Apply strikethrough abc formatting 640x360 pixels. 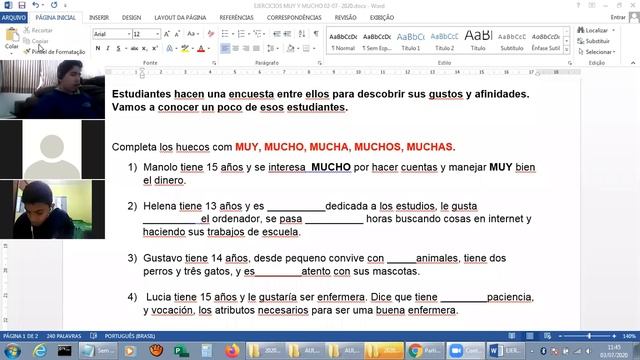coord(134,49)
